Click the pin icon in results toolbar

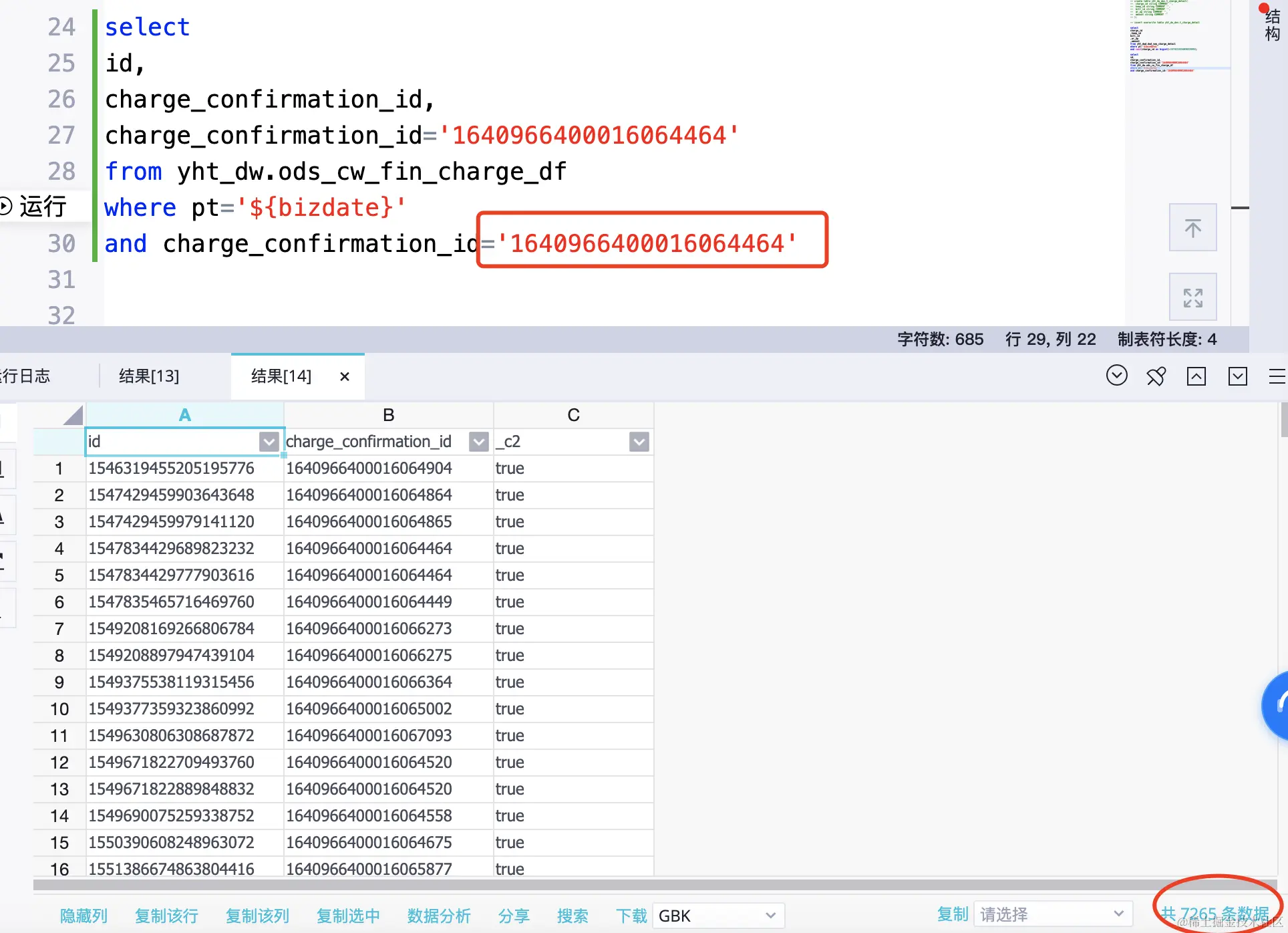tap(1156, 376)
